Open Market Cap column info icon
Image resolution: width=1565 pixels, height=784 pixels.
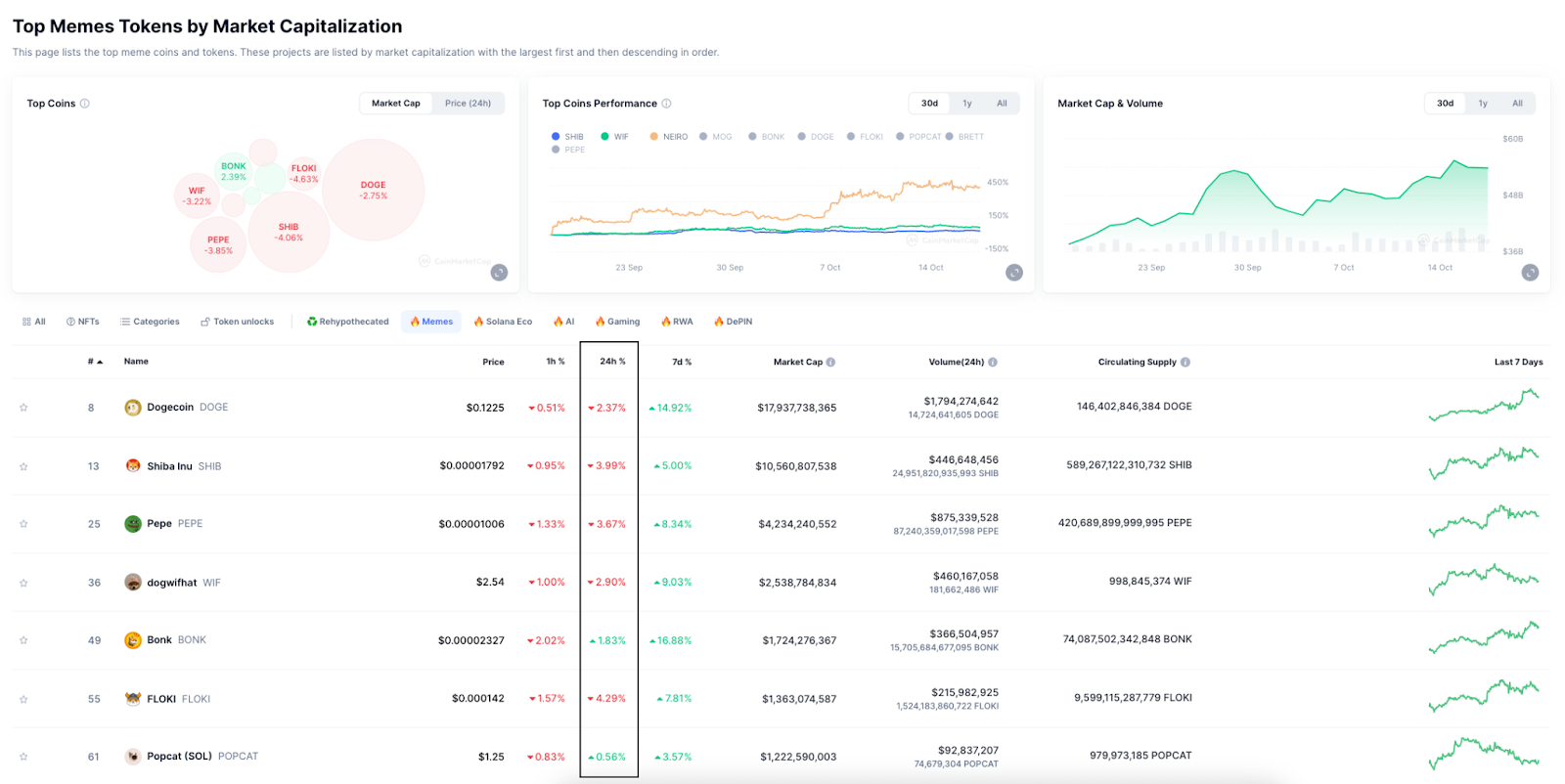[830, 362]
